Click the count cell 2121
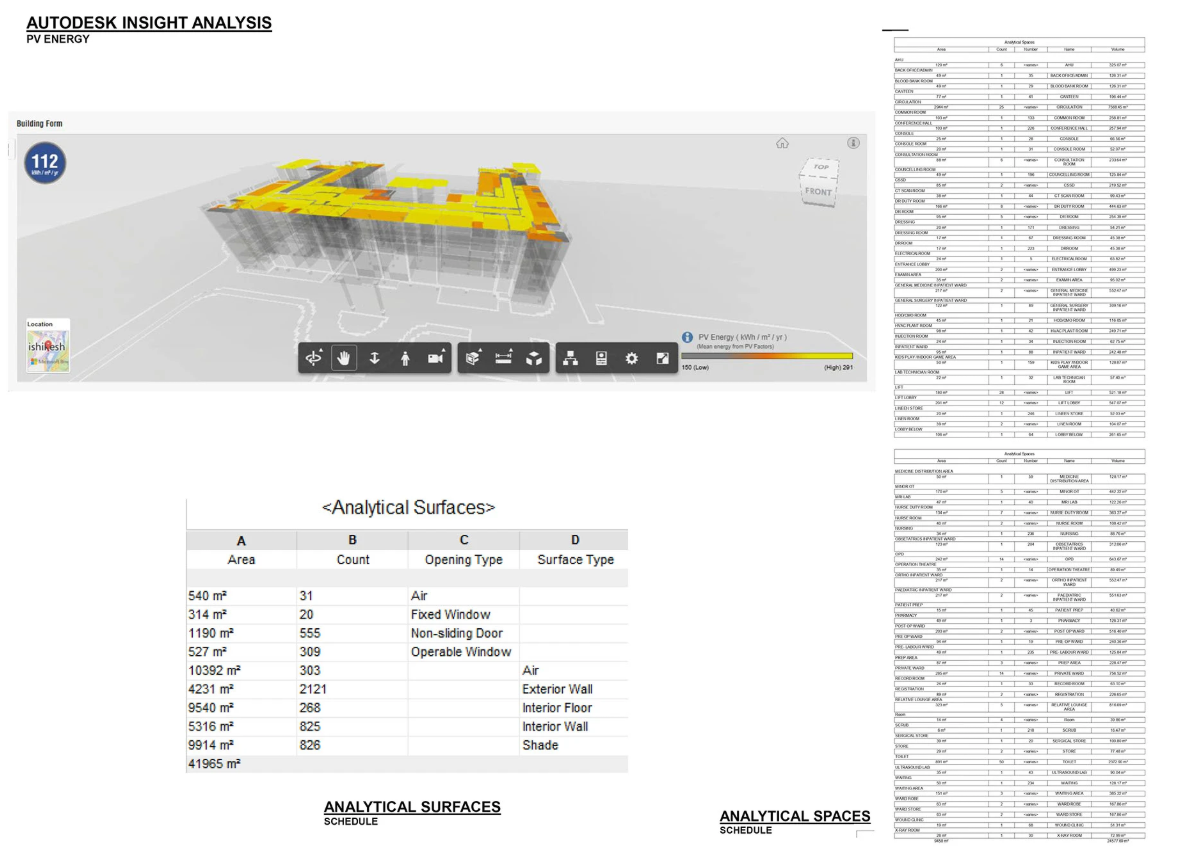Screen dimensions: 1187x852 click(x=352, y=689)
